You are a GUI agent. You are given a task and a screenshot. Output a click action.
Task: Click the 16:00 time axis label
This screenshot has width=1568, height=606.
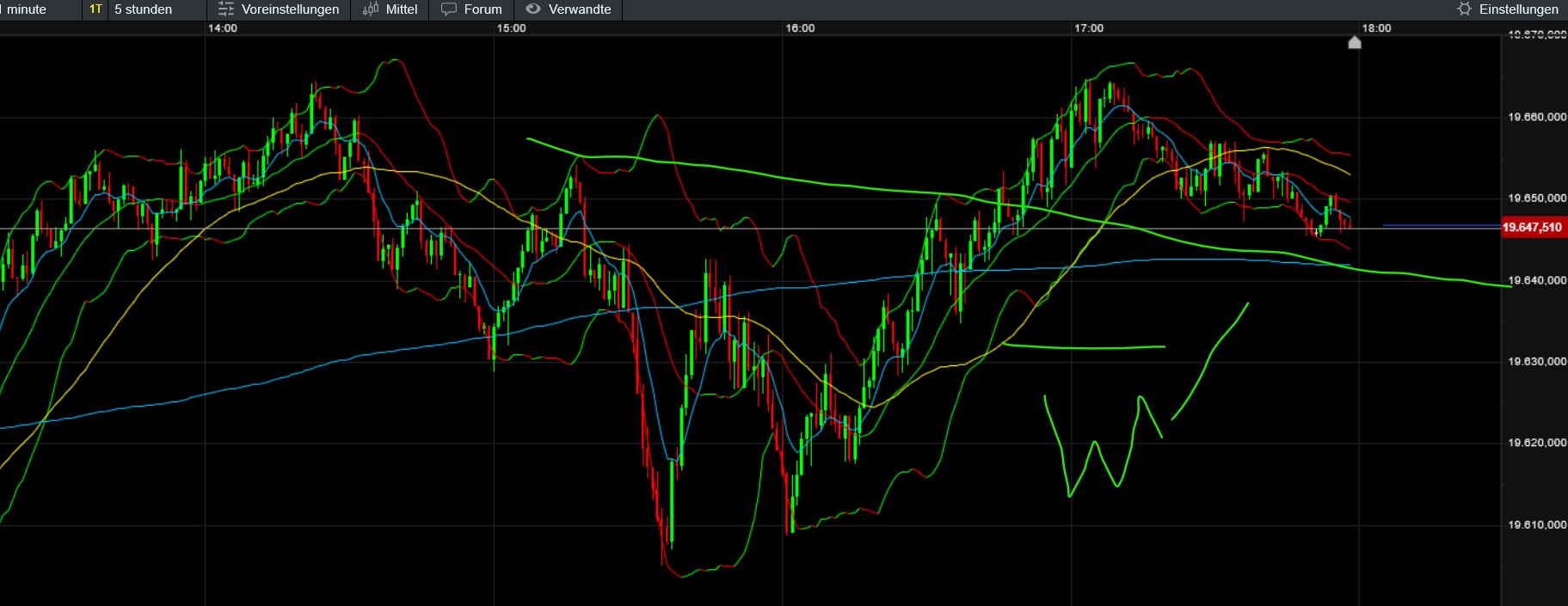[x=800, y=28]
